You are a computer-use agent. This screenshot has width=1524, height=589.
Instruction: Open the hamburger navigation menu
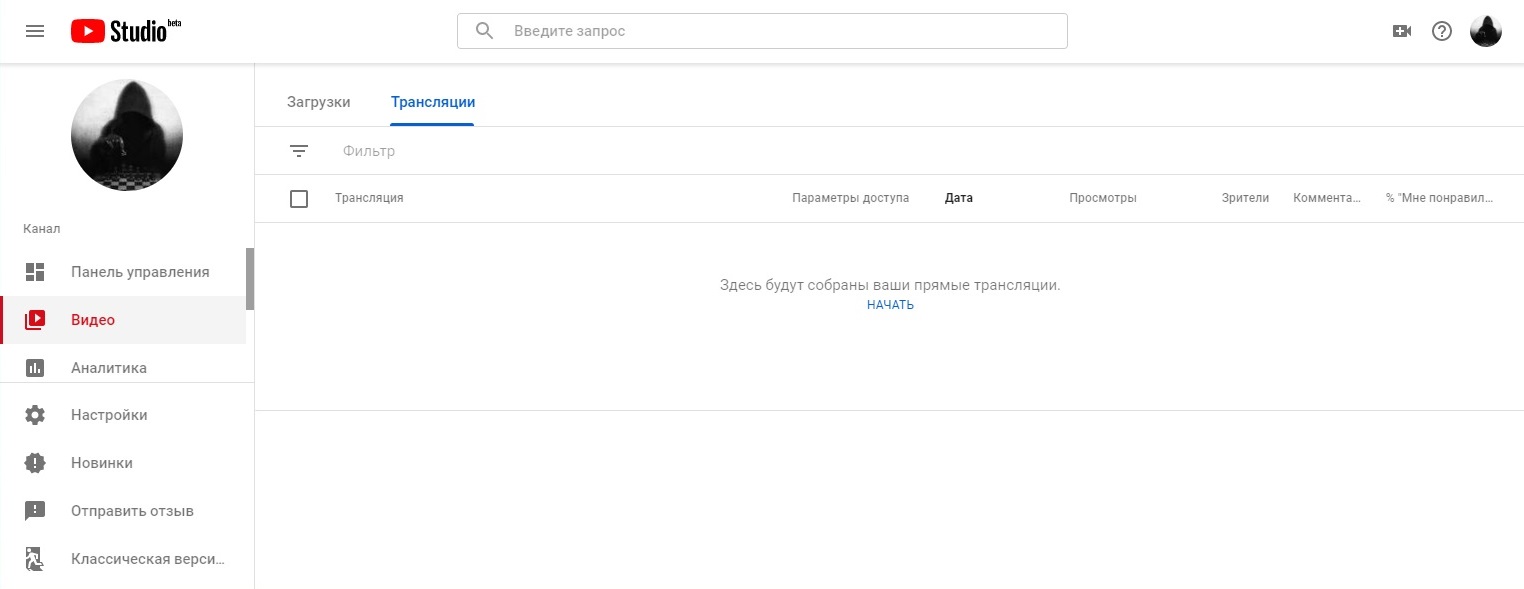pyautogui.click(x=35, y=31)
